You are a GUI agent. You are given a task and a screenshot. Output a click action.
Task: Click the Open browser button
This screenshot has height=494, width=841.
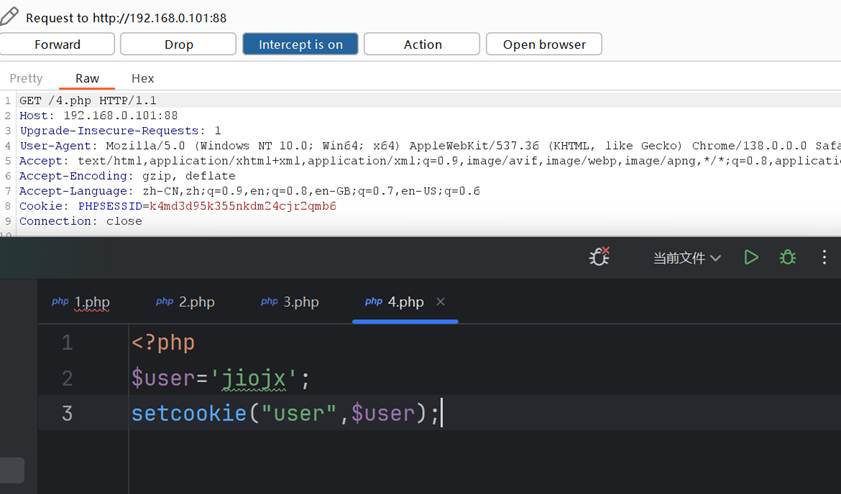point(544,45)
